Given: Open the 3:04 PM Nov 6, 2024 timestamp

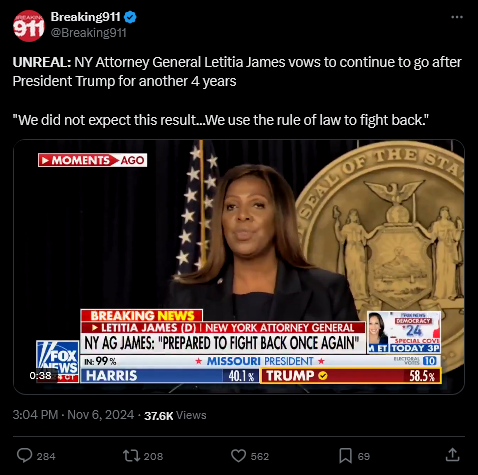Looking at the screenshot, I should 73,415.
